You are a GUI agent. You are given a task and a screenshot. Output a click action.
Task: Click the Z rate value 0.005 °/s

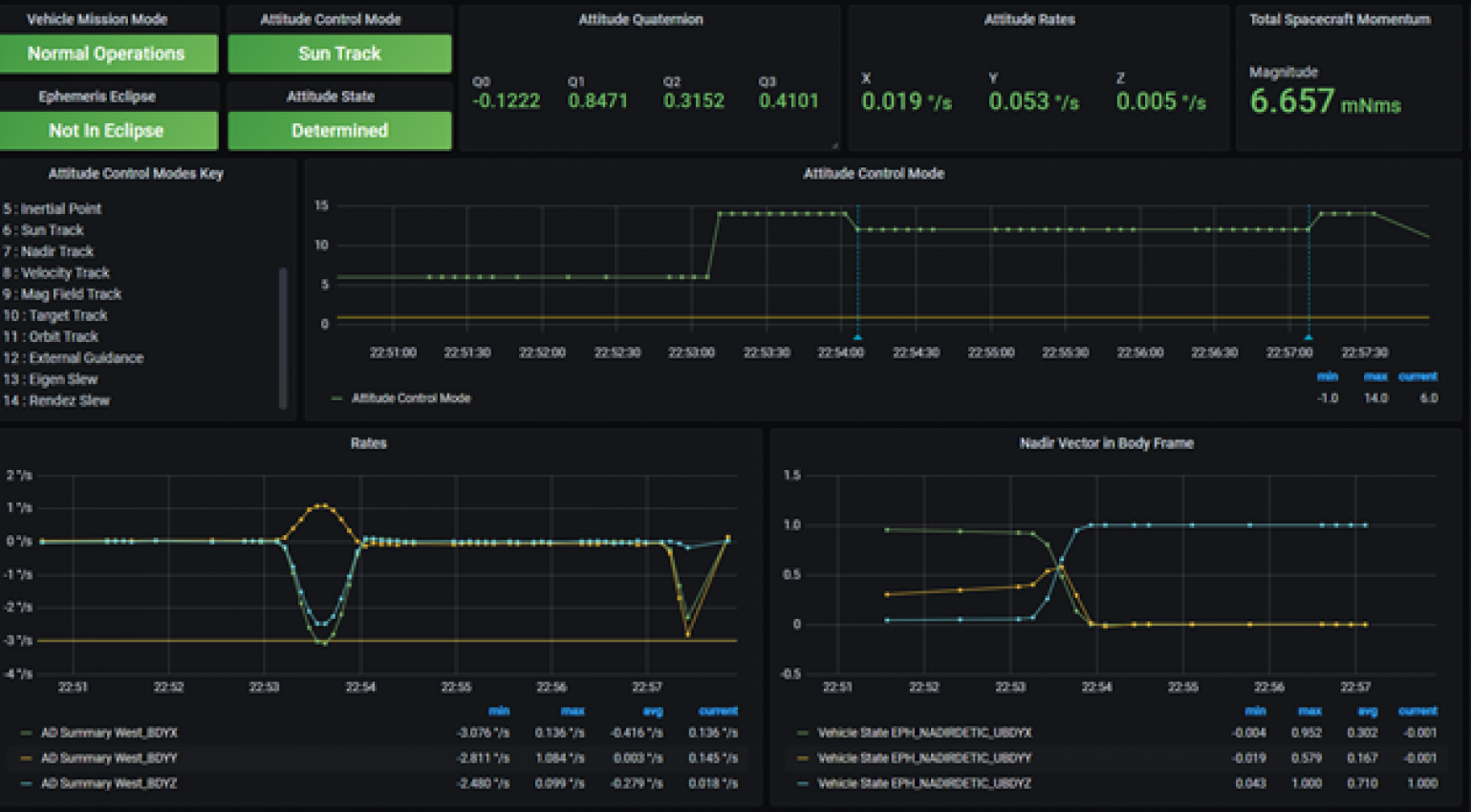click(x=1160, y=101)
